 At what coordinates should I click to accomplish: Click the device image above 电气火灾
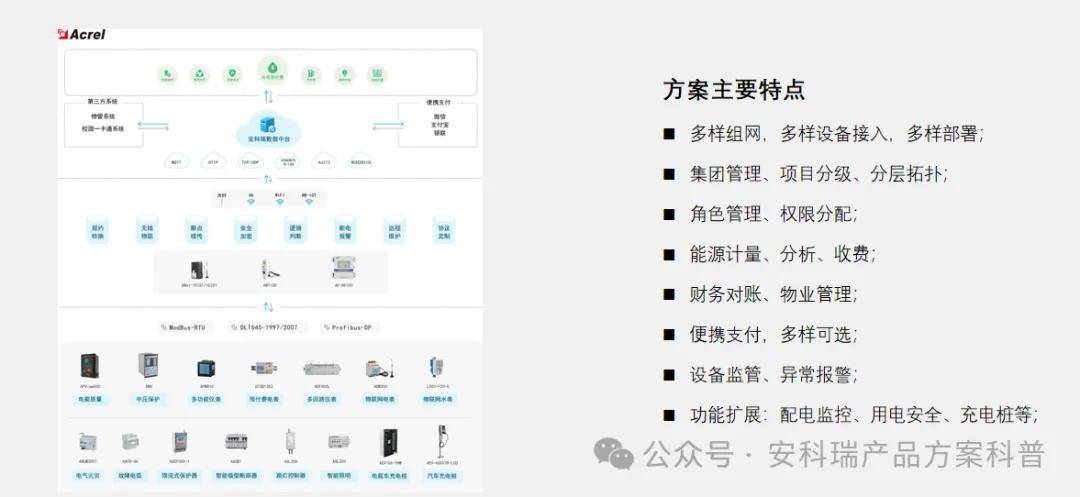coord(88,442)
